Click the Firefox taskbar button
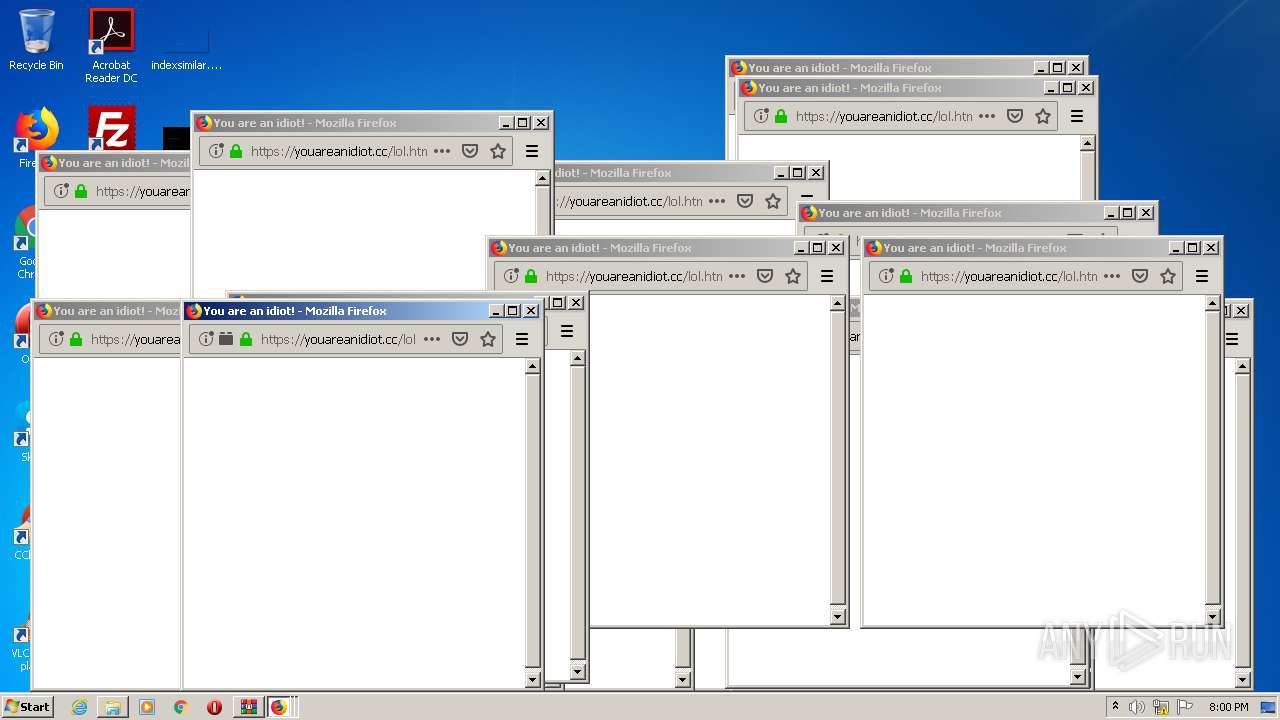 279,707
